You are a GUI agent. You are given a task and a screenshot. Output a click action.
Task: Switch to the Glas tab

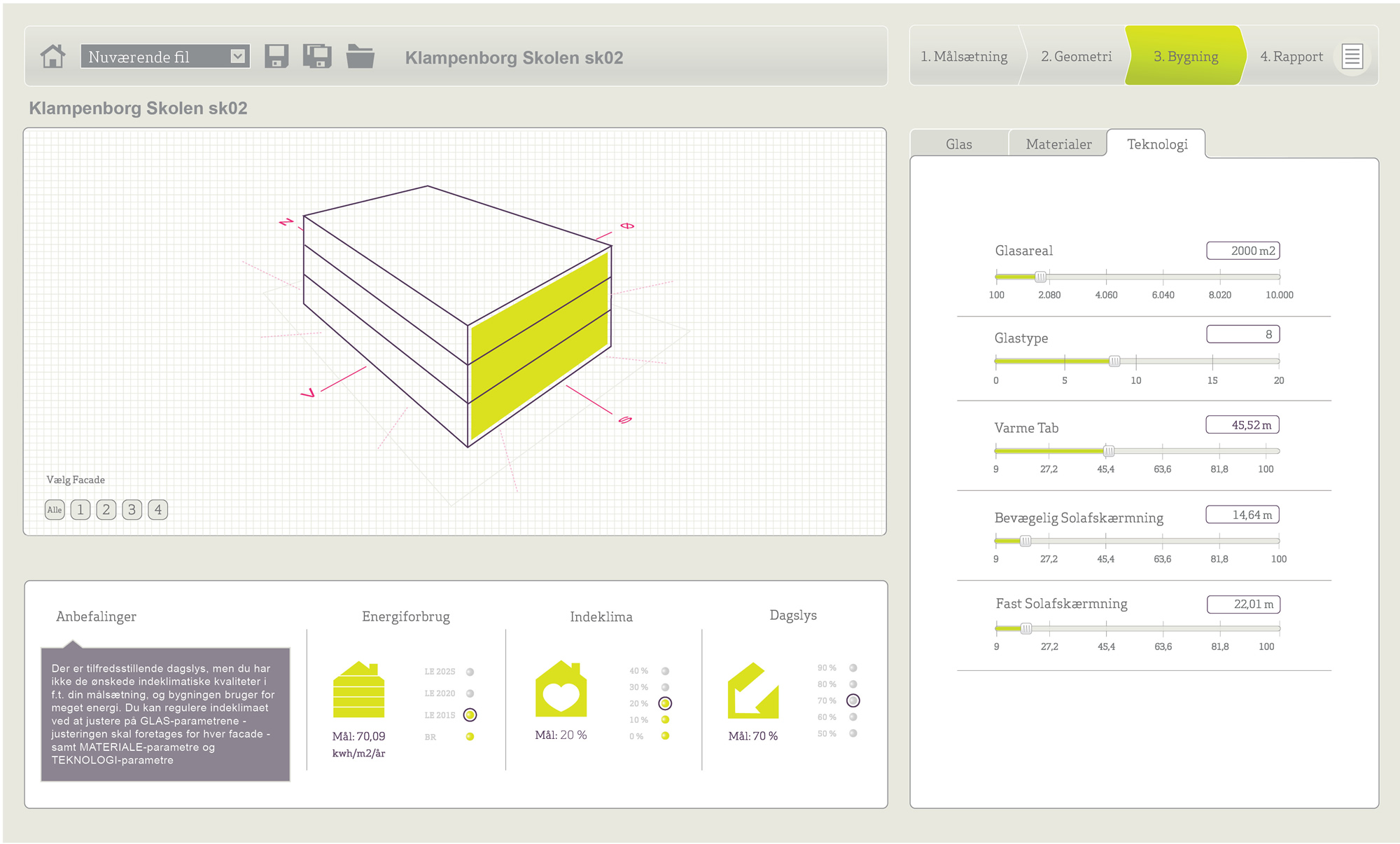(958, 144)
